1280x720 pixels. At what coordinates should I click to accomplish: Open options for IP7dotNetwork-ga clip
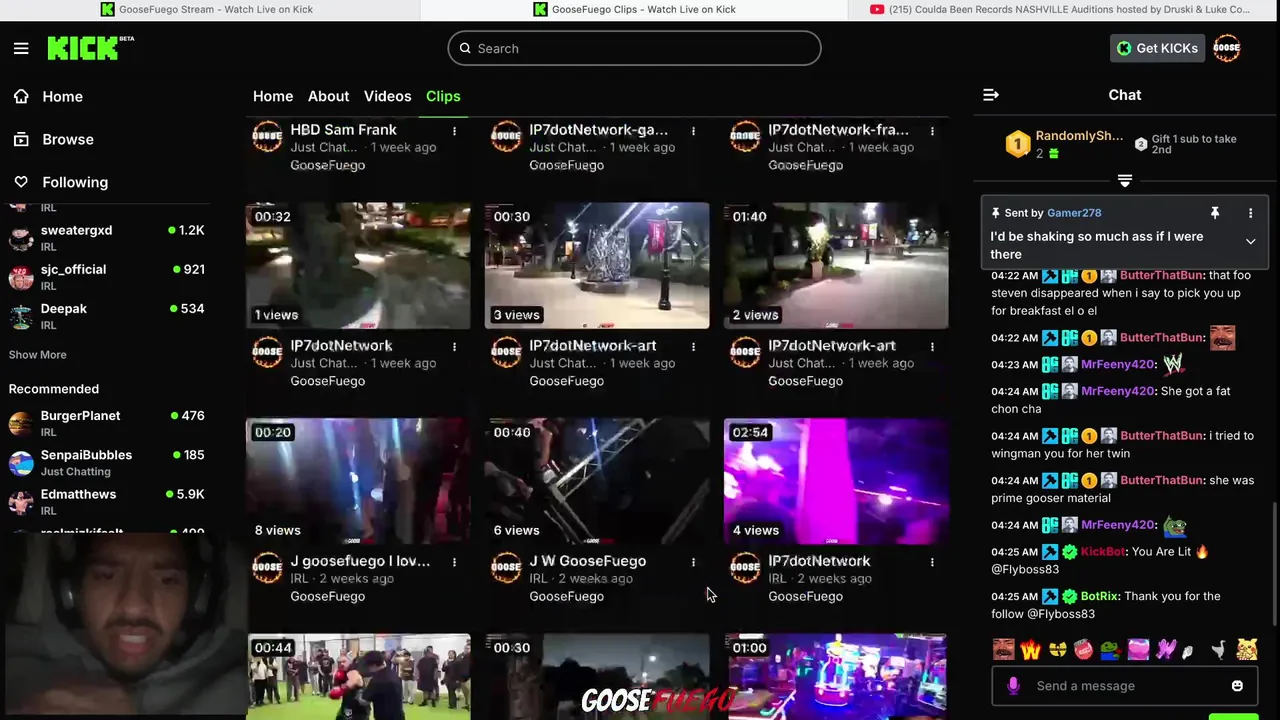[693, 131]
